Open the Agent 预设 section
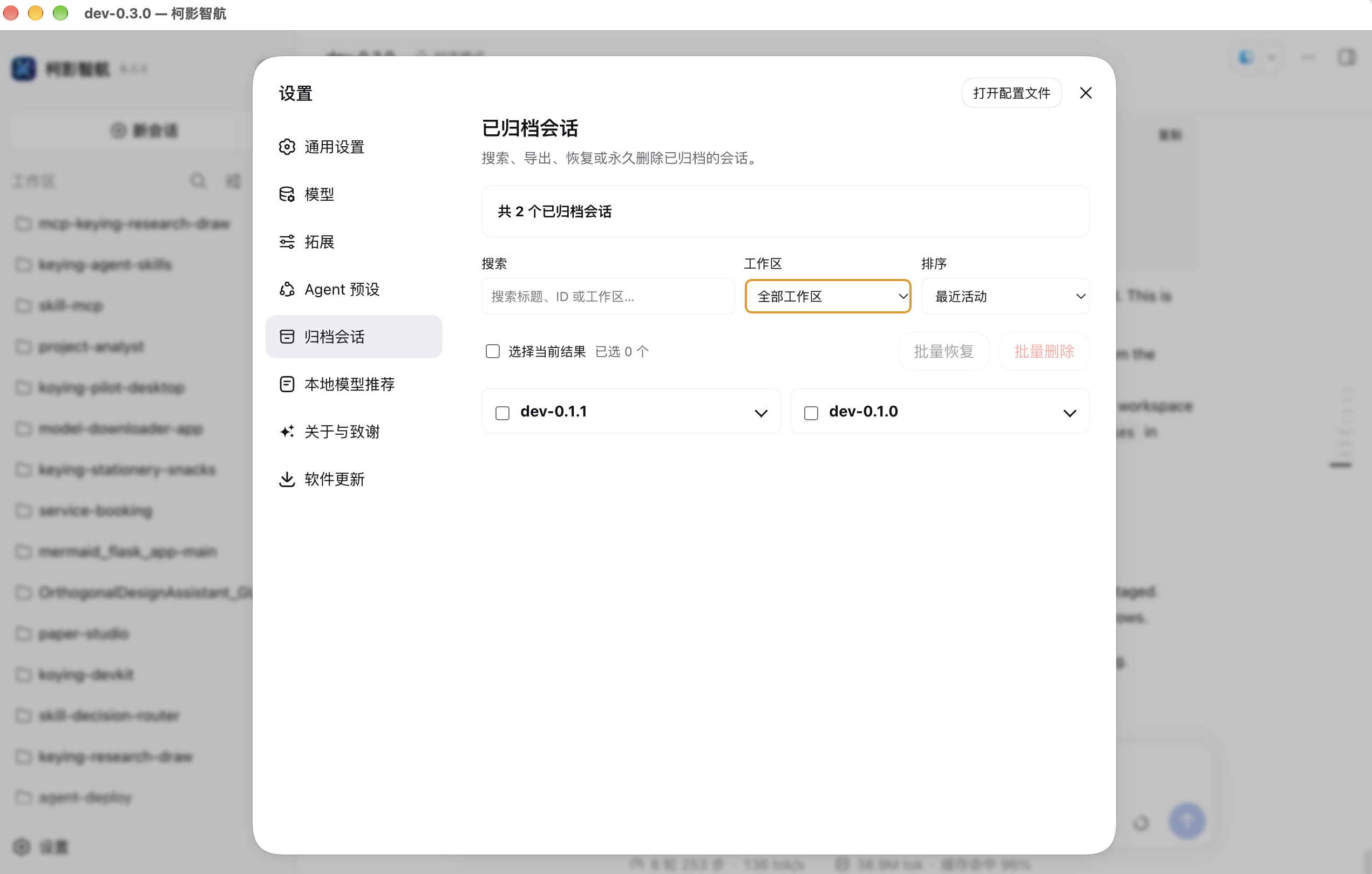The width and height of the screenshot is (1372, 874). pyautogui.click(x=354, y=289)
